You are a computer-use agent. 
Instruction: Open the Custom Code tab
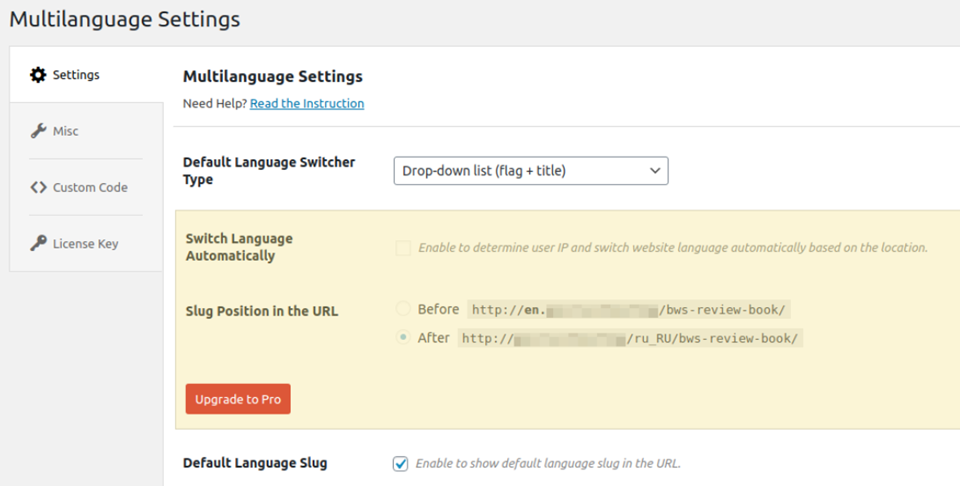[x=90, y=187]
